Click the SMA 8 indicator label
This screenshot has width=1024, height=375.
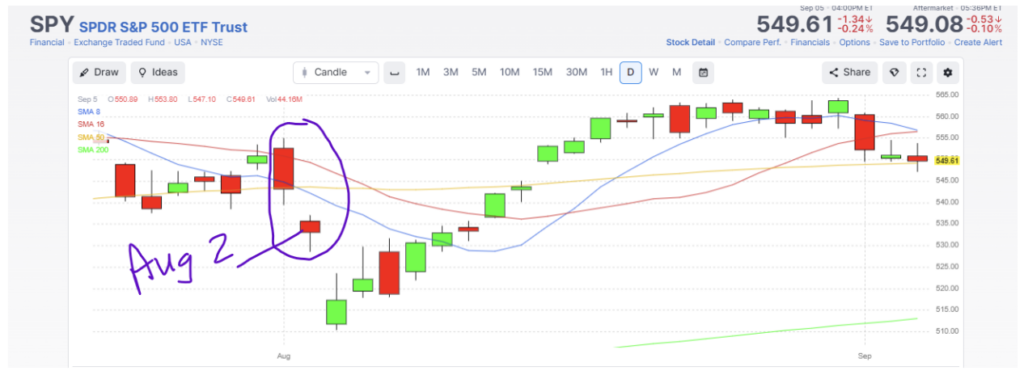click(88, 112)
